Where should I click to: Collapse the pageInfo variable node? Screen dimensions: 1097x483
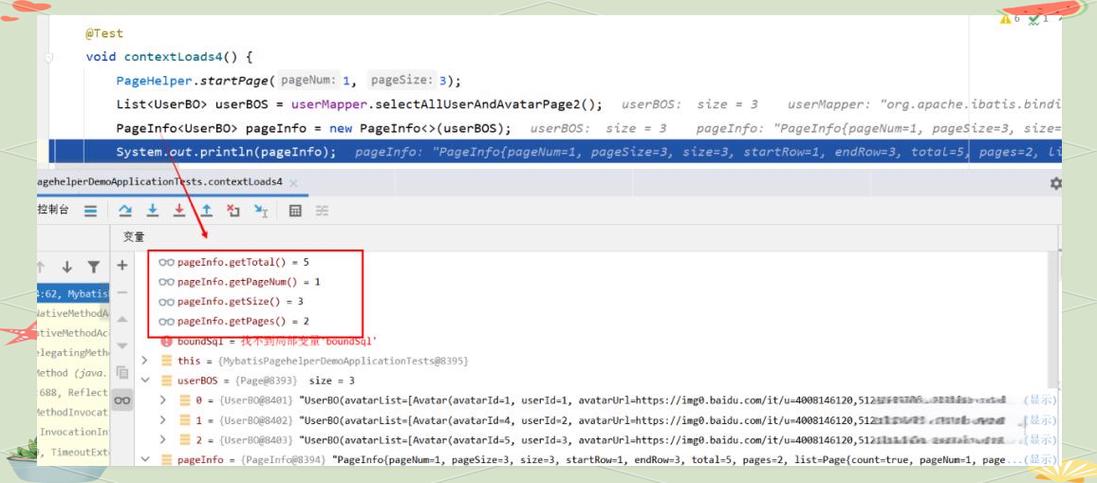click(x=145, y=460)
